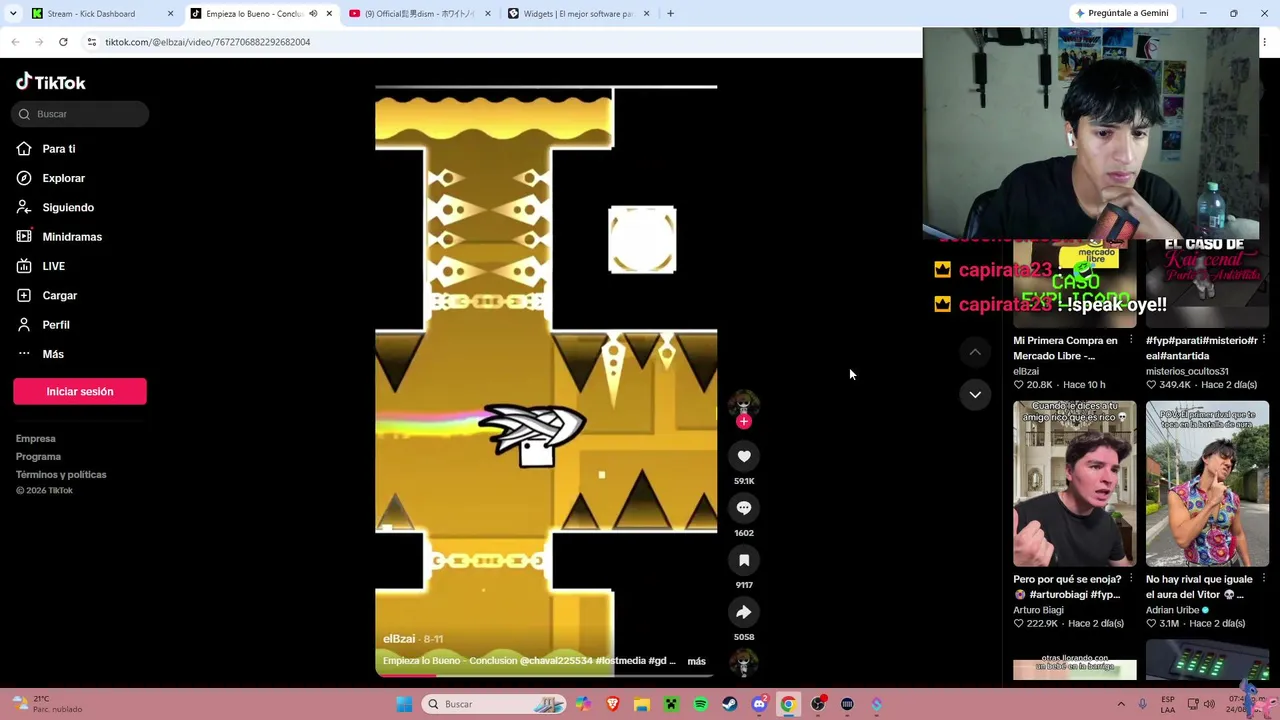The height and width of the screenshot is (720, 1280).
Task: Open Spotify from taskbar
Action: 700,704
